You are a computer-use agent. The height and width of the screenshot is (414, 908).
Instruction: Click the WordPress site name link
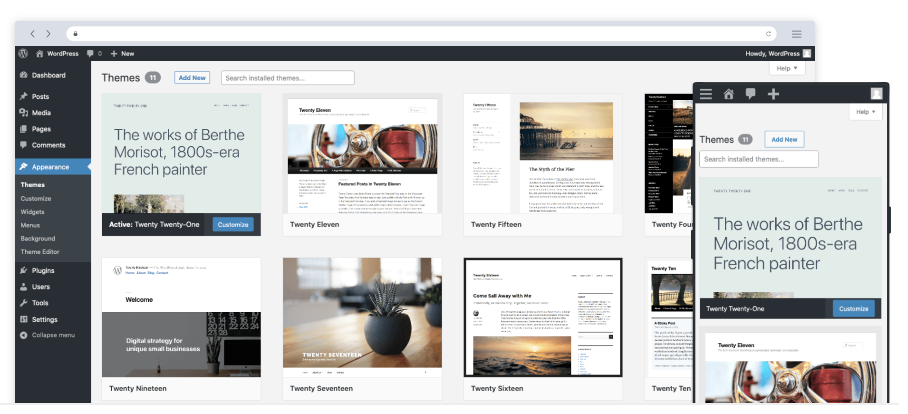click(x=63, y=53)
